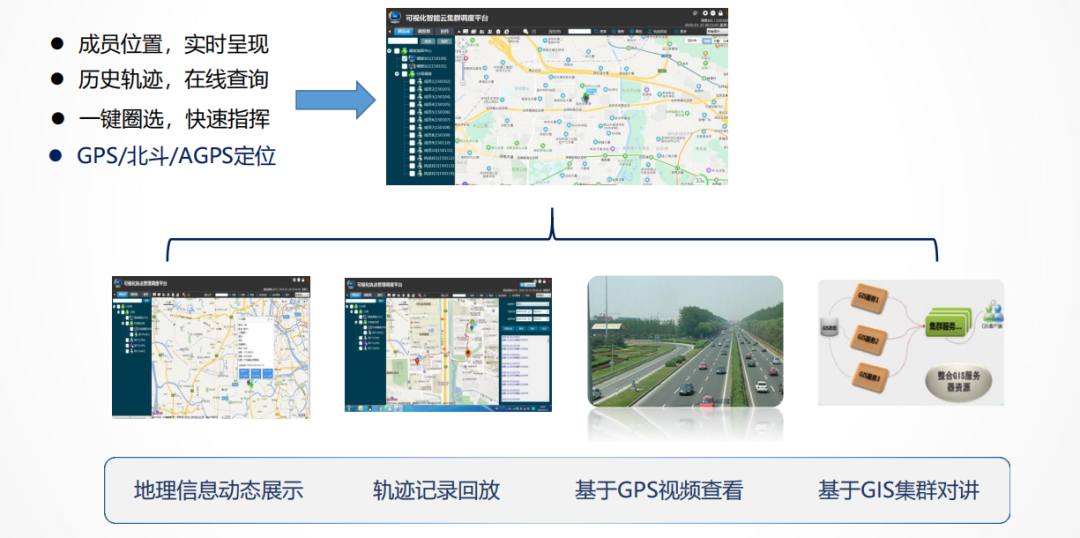Select the red marker at the map's left edge
Viewport: 1080px width, 538px height.
(x=466, y=58)
